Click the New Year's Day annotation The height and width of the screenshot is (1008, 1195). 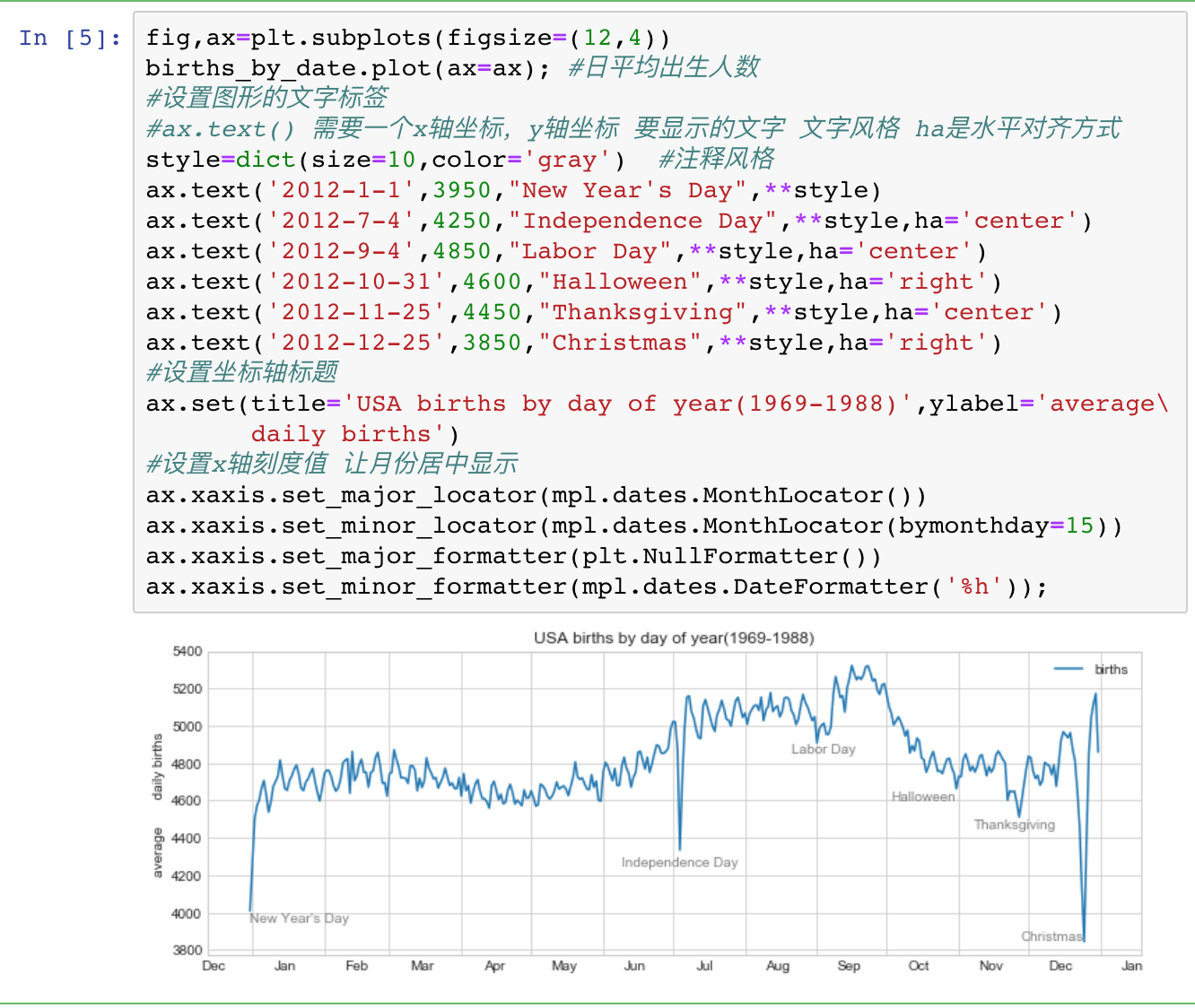[299, 917]
